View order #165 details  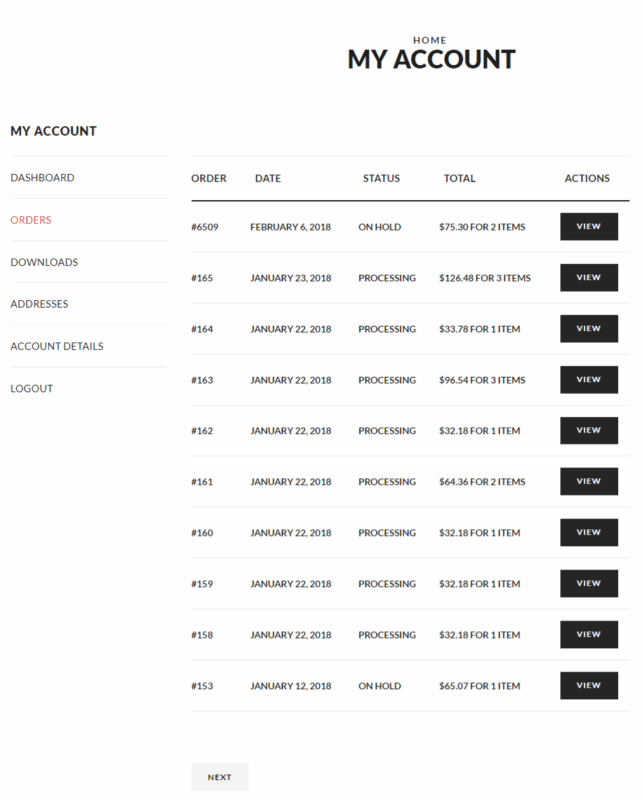589,277
